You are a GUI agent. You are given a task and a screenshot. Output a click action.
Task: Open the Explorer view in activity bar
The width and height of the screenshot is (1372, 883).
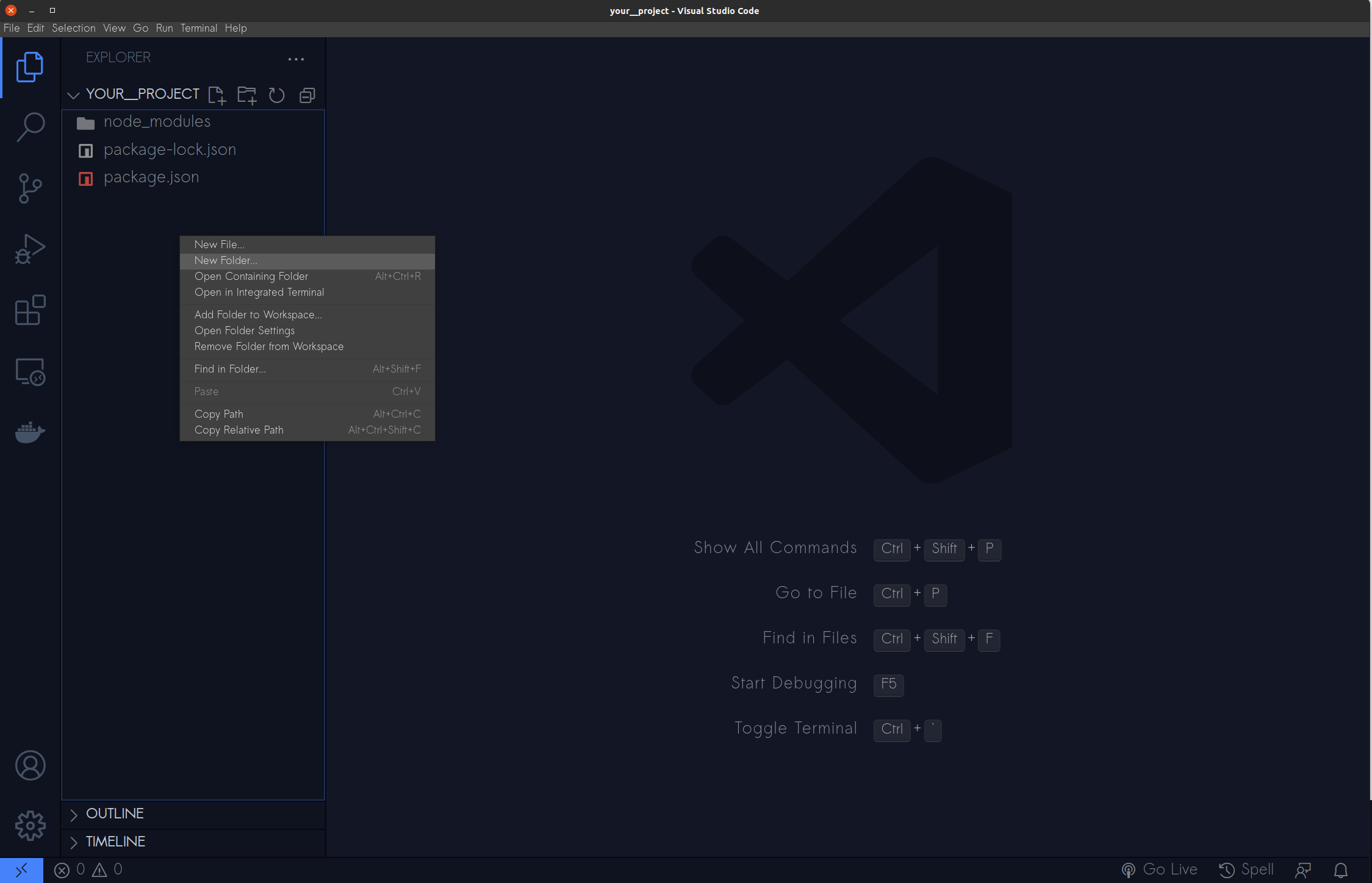pos(30,67)
